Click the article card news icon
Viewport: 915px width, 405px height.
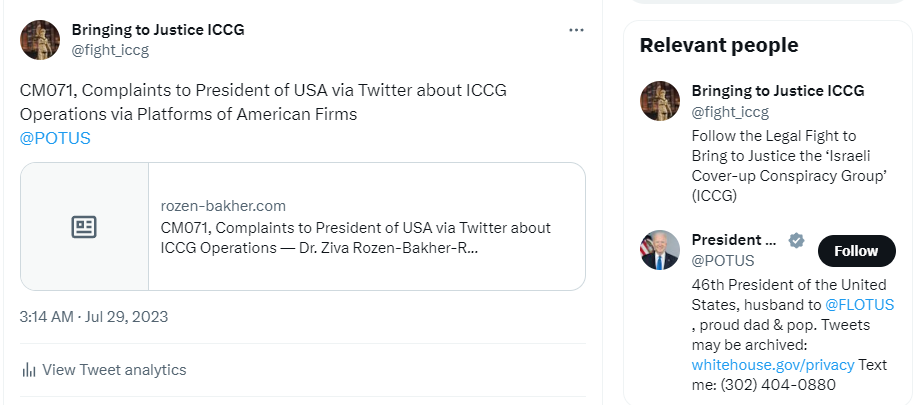(84, 227)
